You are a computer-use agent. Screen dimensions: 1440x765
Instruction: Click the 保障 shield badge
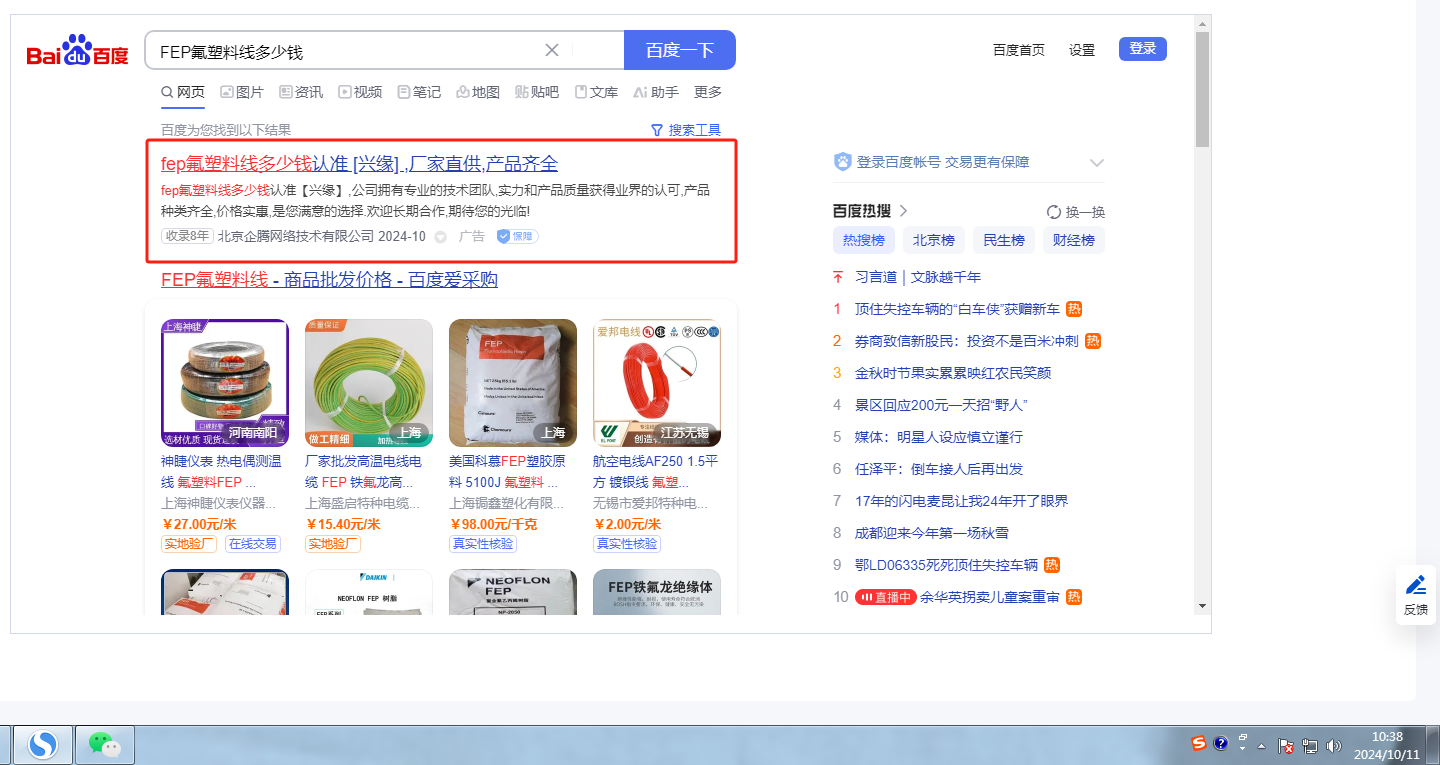(x=518, y=237)
